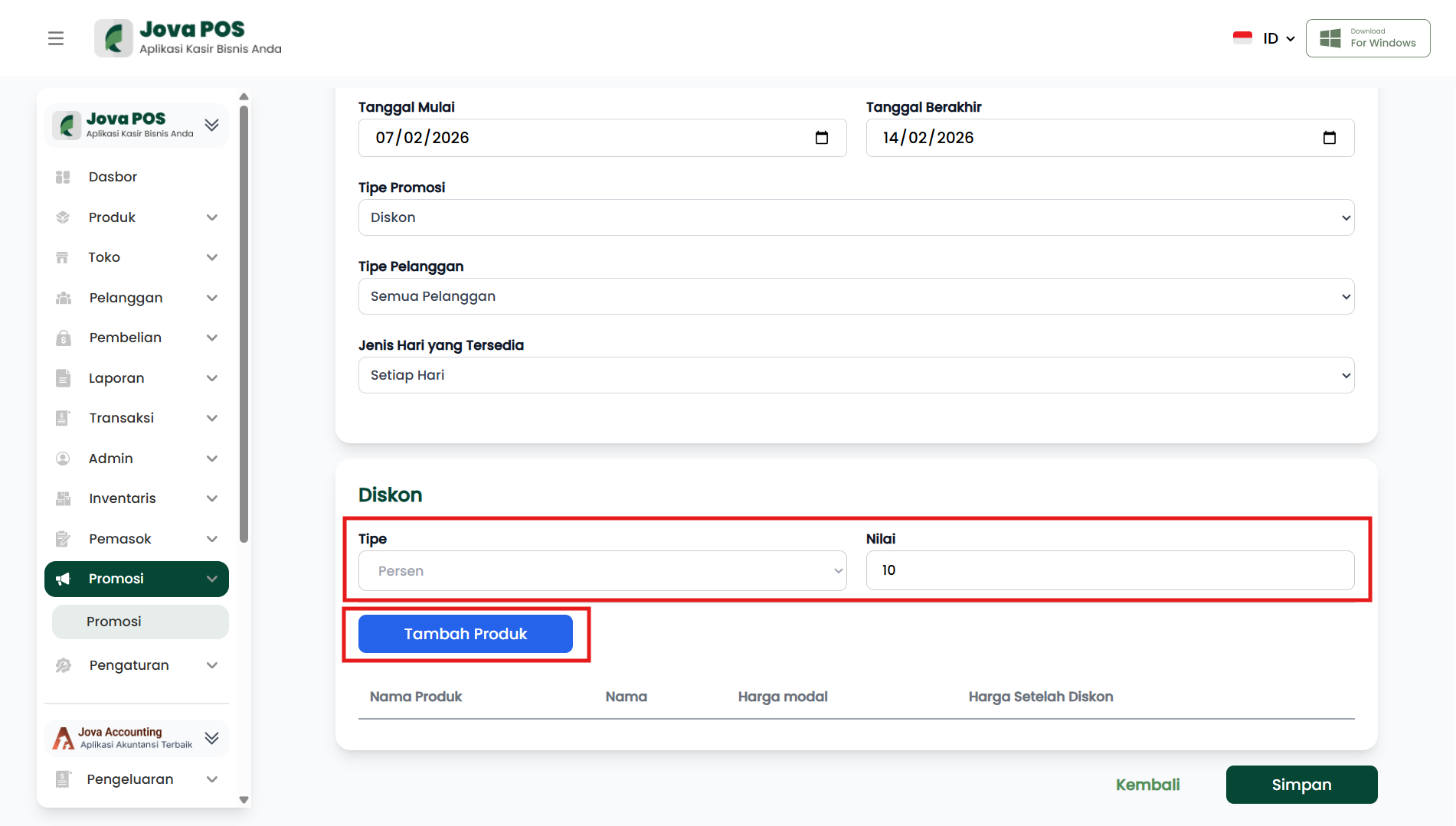Open the Tipe Pelanggan dropdown

(x=856, y=296)
